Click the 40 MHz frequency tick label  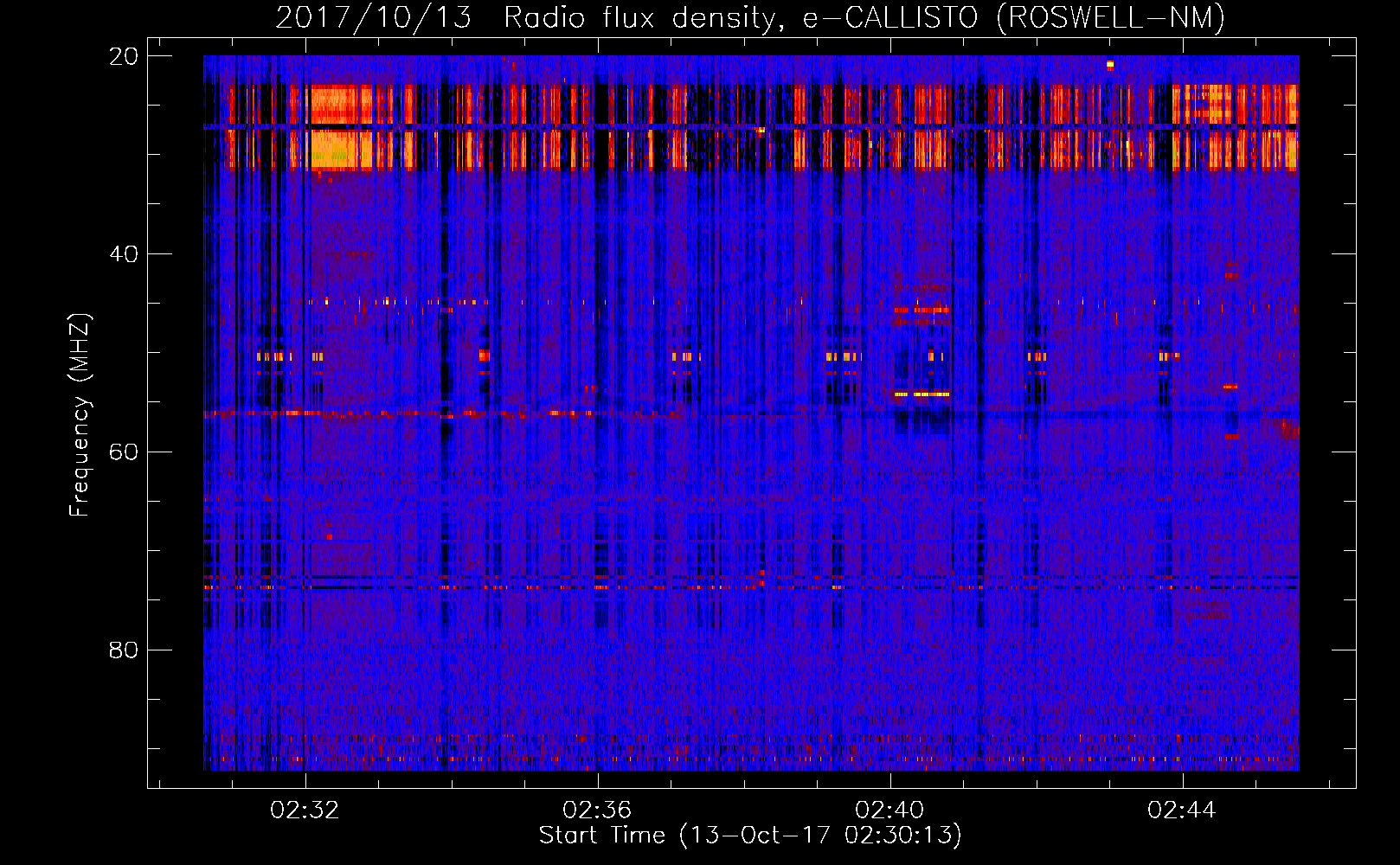pos(124,254)
